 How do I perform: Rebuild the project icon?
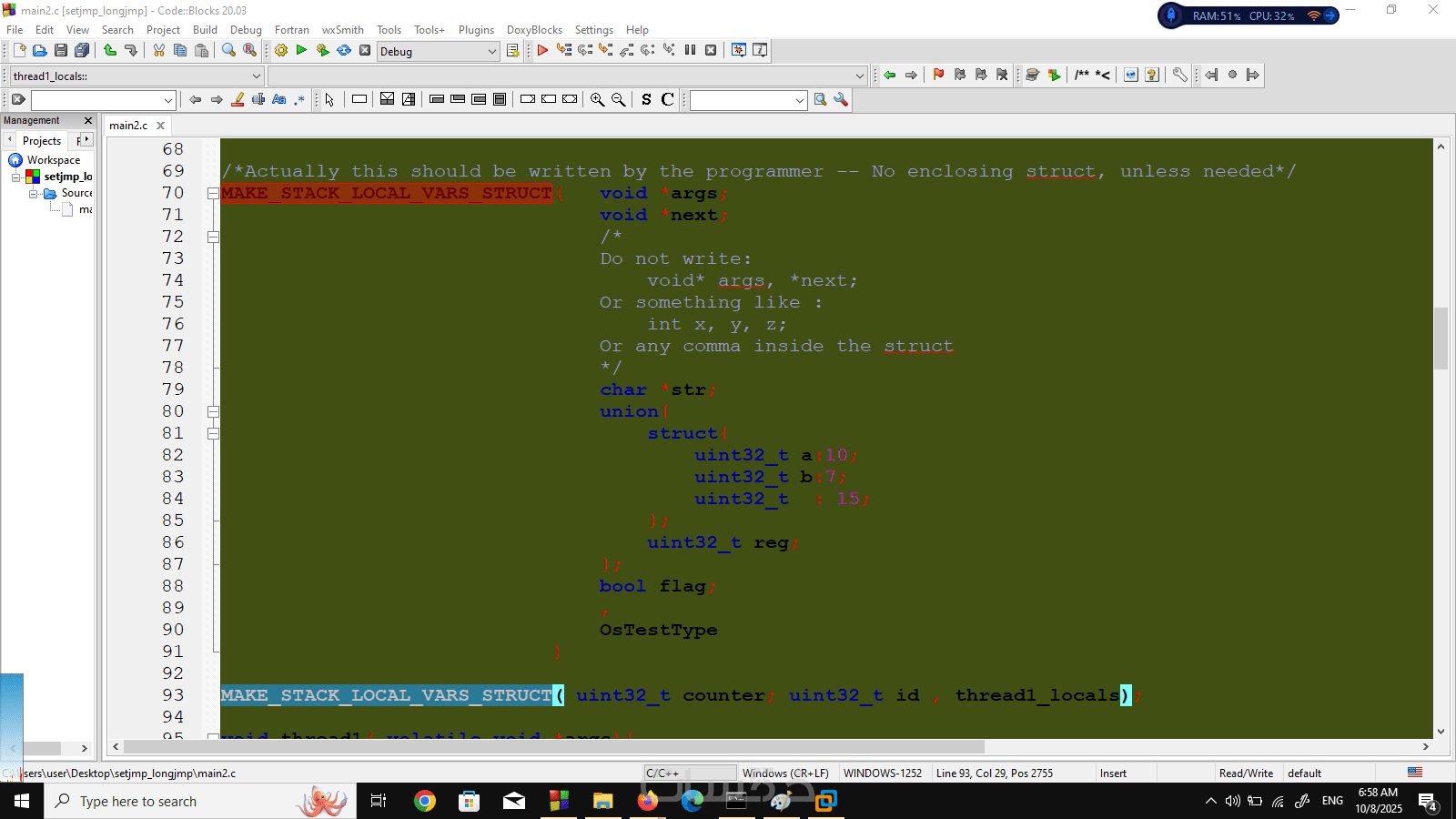344,51
